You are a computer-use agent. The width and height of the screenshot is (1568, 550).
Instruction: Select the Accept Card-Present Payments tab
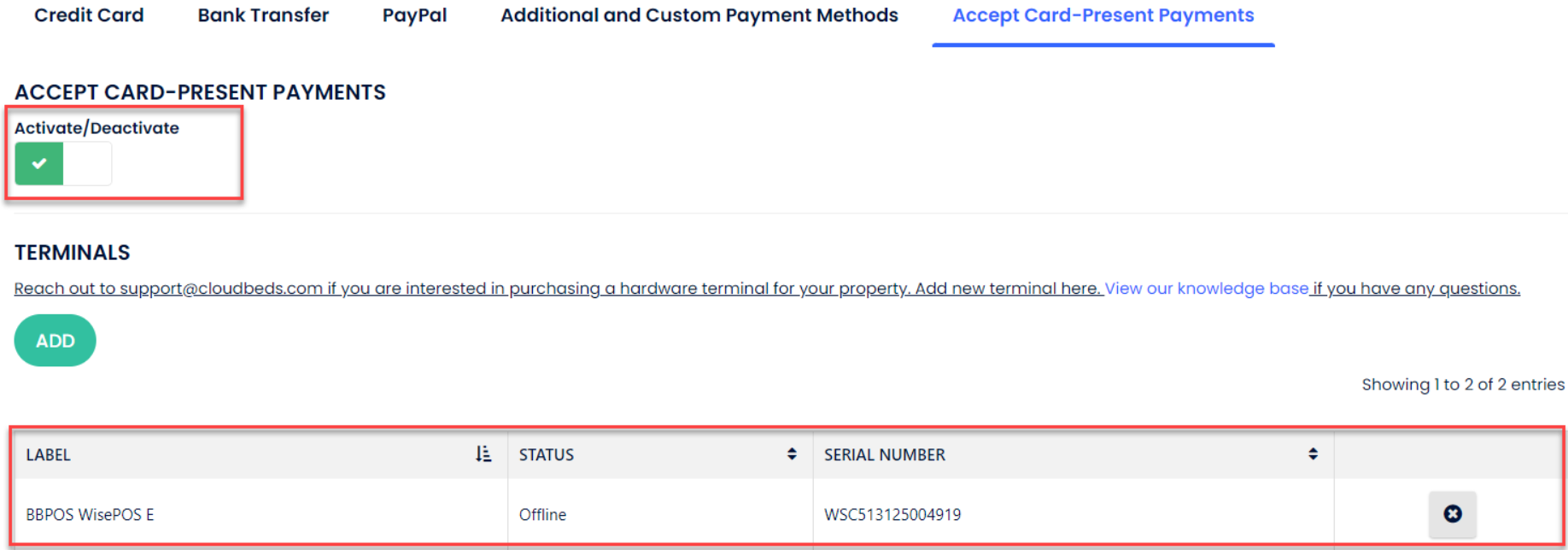pyautogui.click(x=1103, y=15)
